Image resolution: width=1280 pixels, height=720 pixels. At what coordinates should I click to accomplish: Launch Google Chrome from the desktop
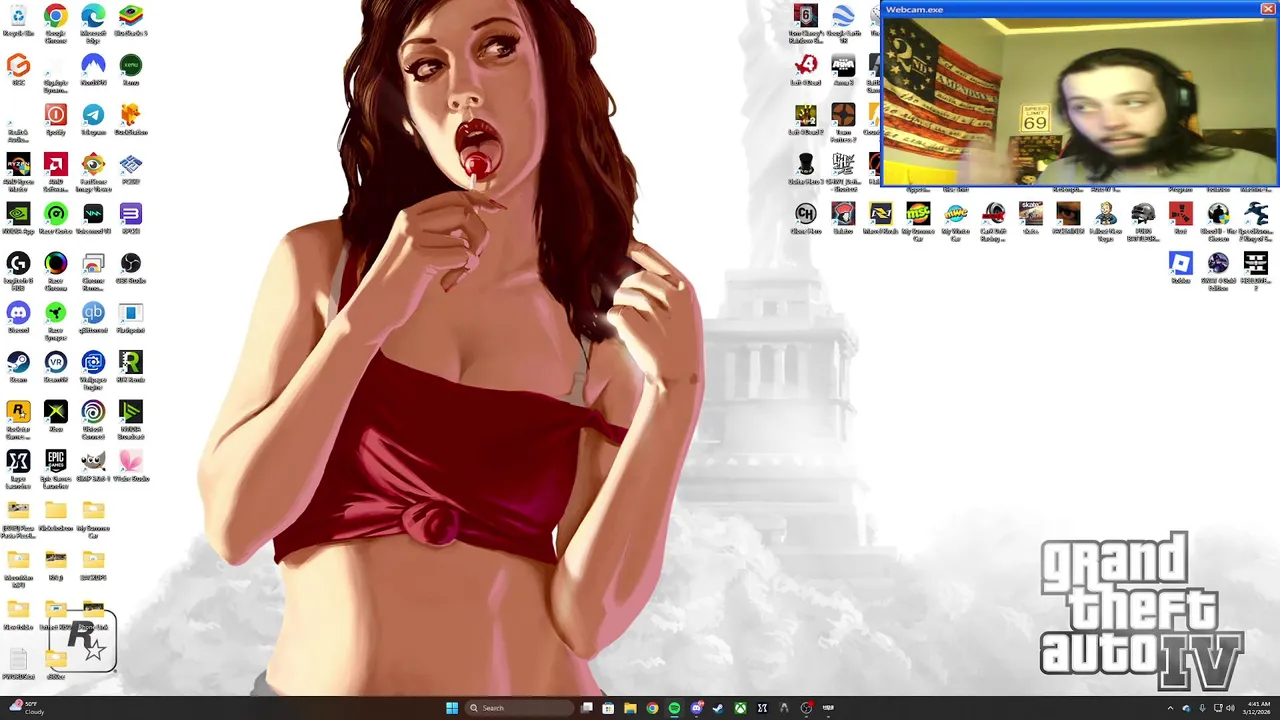(56, 21)
